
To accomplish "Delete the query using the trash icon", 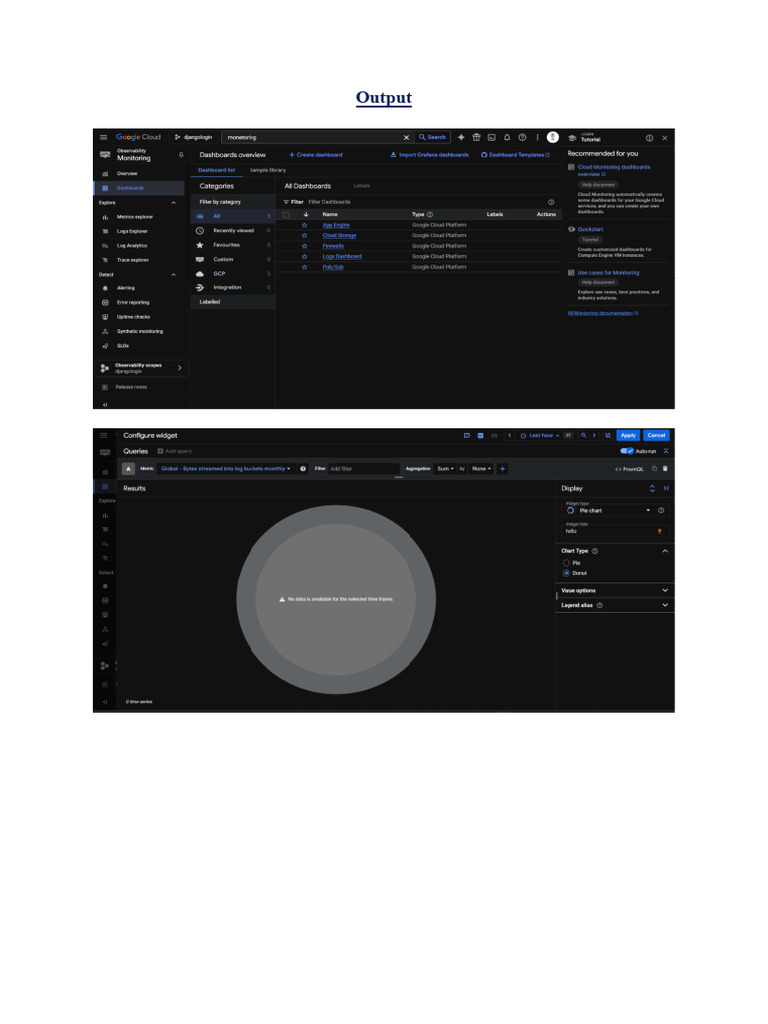I will coord(665,468).
